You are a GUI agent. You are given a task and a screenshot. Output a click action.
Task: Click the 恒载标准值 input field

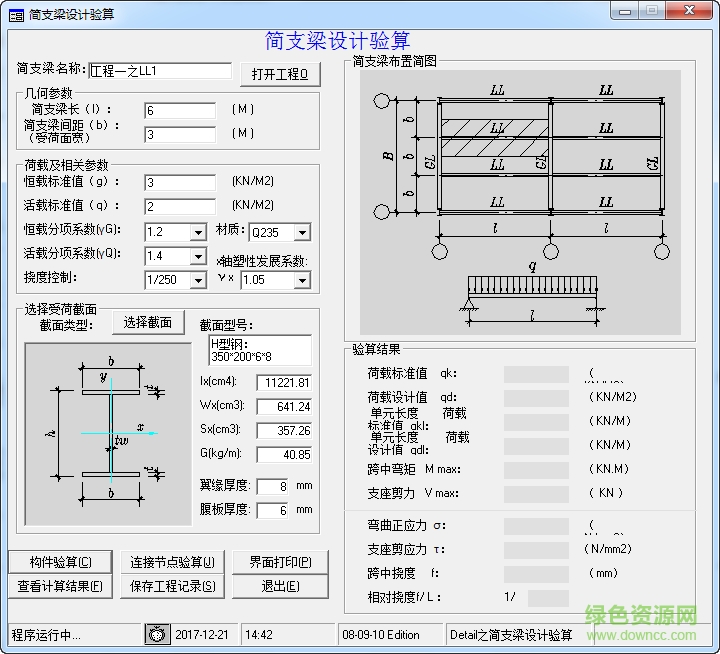pyautogui.click(x=180, y=183)
